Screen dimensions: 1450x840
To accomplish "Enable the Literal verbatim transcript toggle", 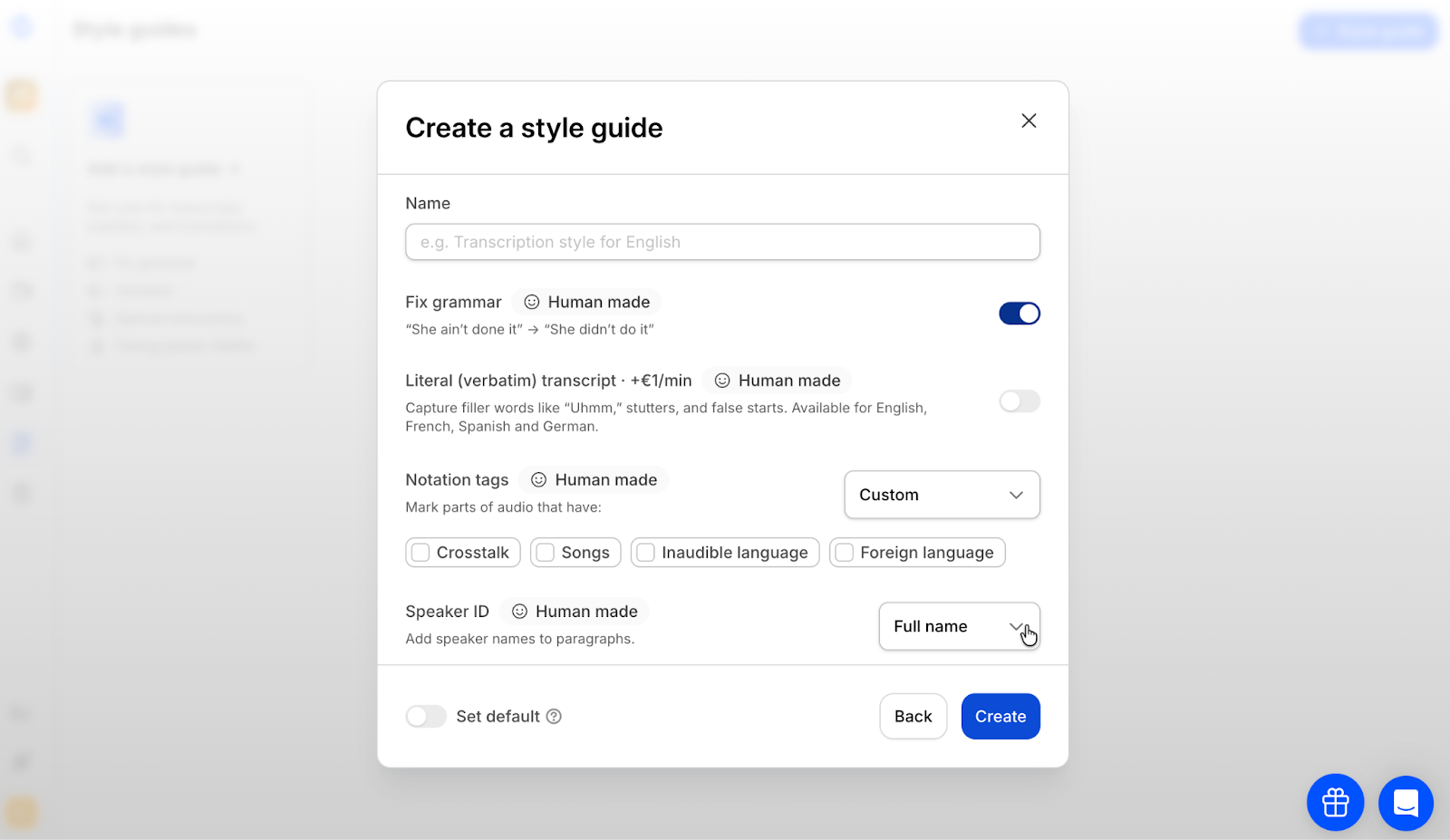I will click(x=1019, y=401).
